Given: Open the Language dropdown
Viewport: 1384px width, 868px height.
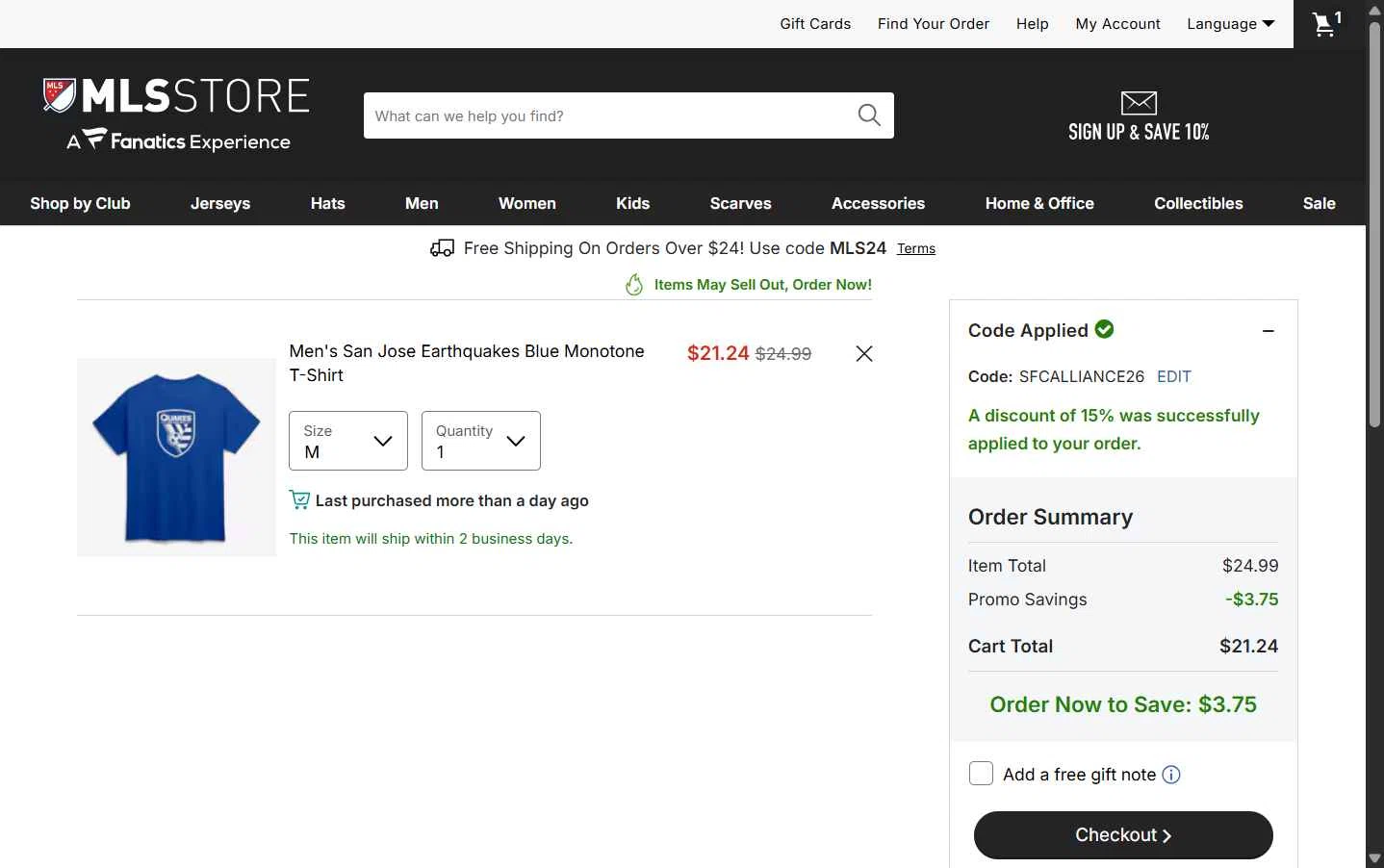Looking at the screenshot, I should click(x=1231, y=24).
